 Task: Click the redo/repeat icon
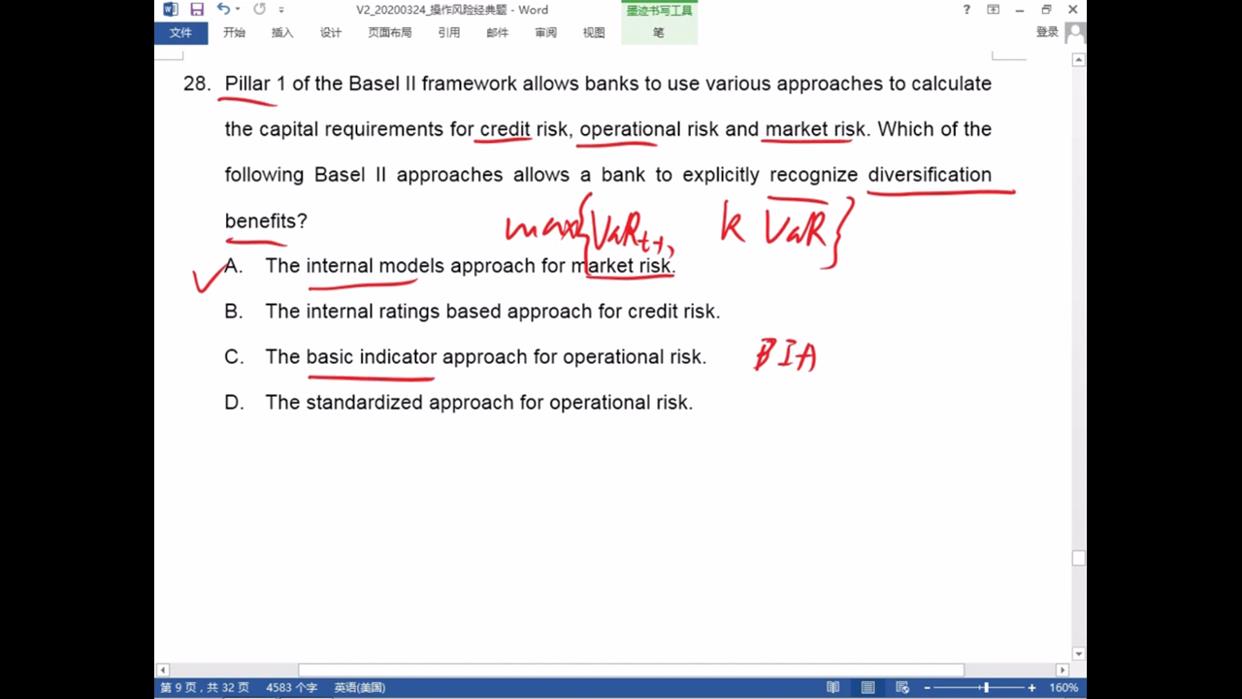[259, 9]
